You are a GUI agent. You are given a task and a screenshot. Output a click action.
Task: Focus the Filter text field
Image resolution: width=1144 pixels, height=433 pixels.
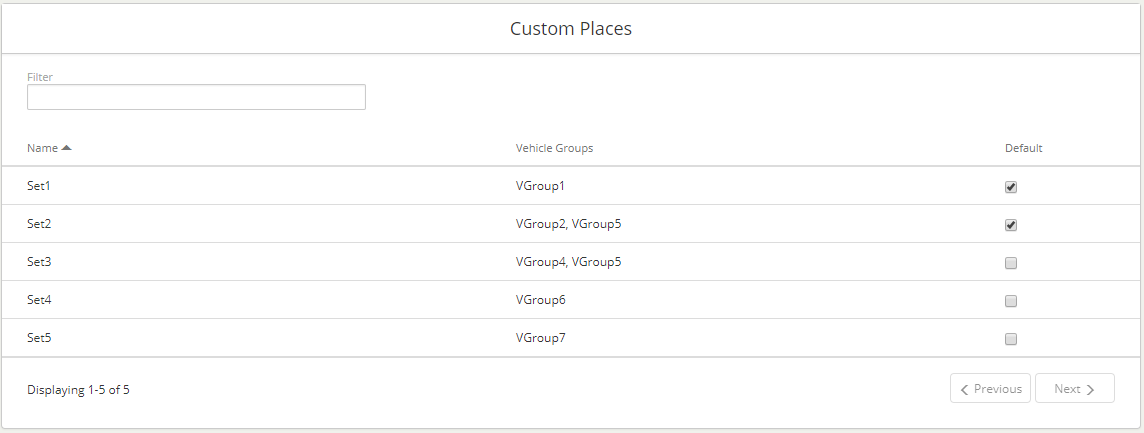(x=196, y=97)
